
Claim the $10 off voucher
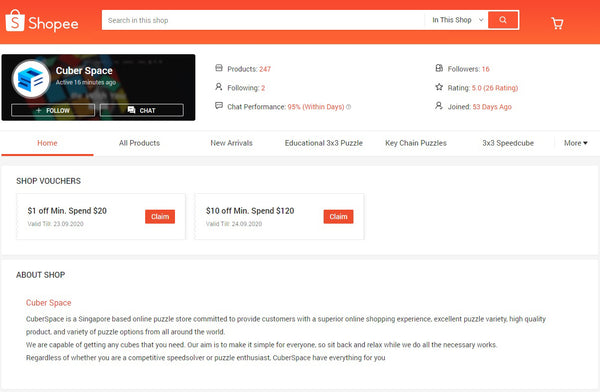coord(339,217)
